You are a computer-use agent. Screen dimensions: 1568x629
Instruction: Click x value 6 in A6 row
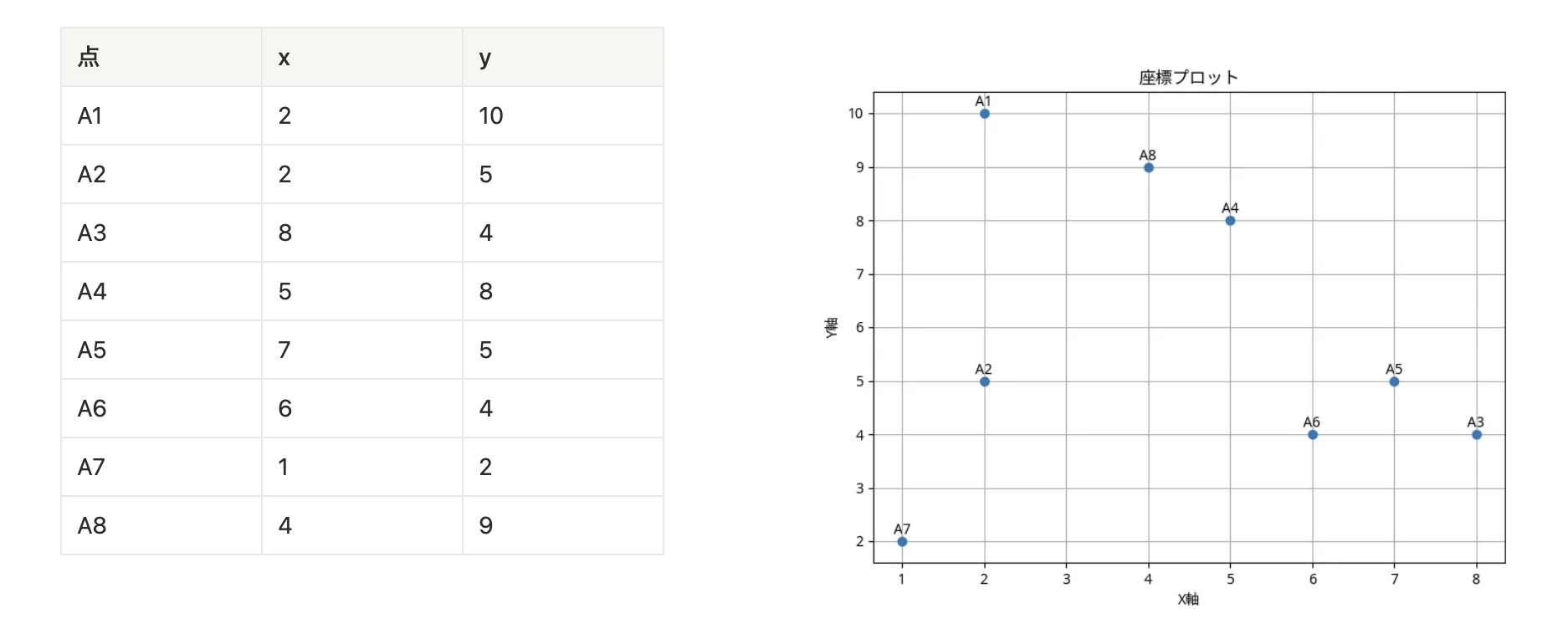tap(285, 409)
